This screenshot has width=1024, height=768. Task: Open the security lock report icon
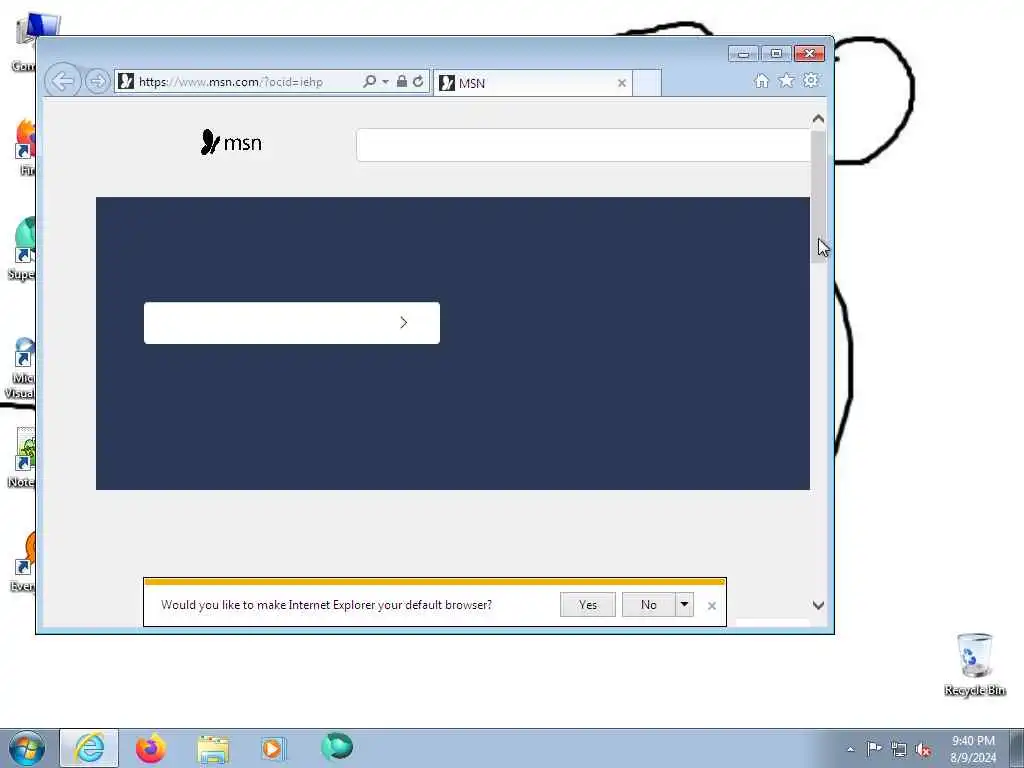point(402,82)
